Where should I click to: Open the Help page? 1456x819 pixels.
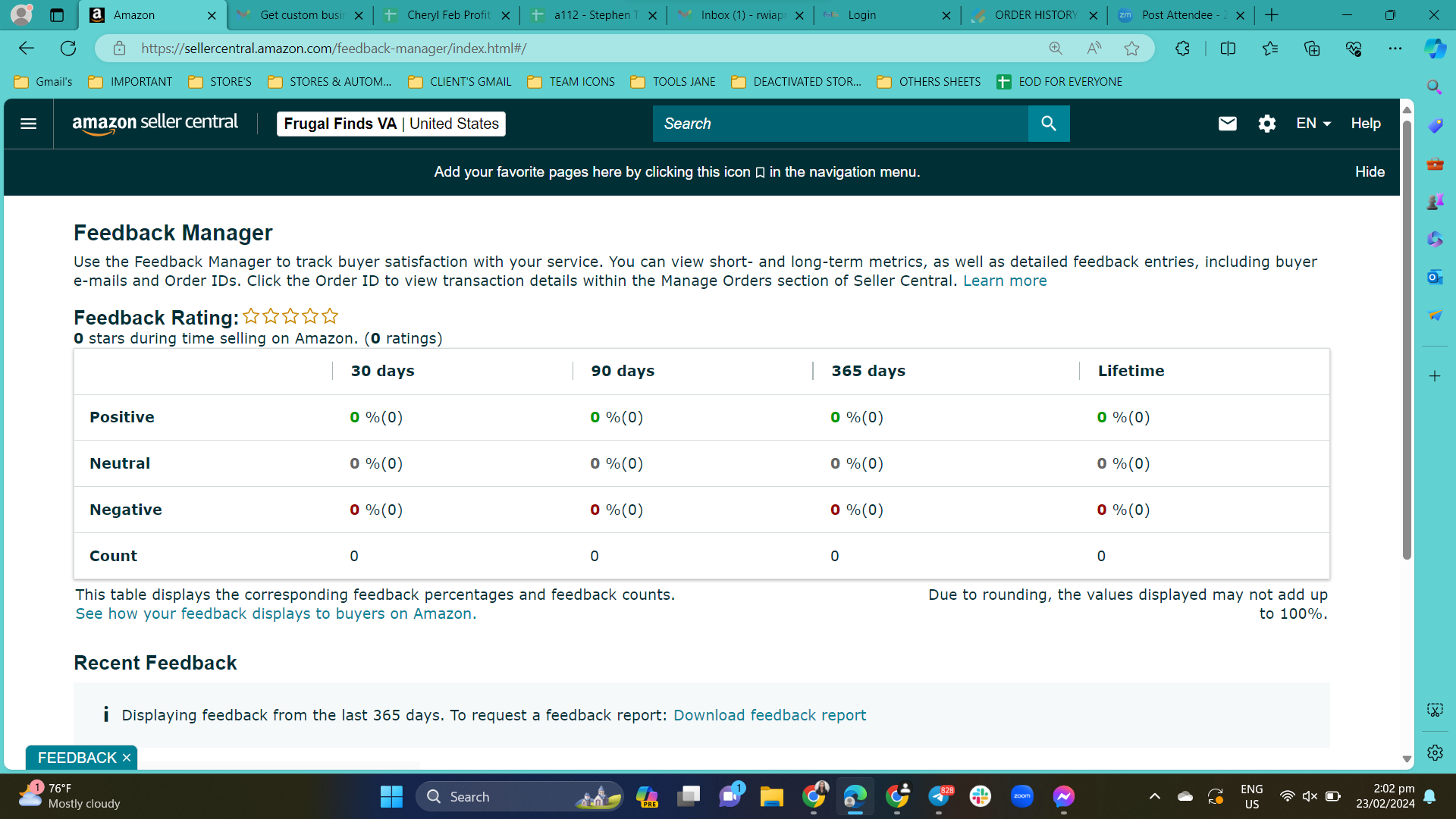1366,124
